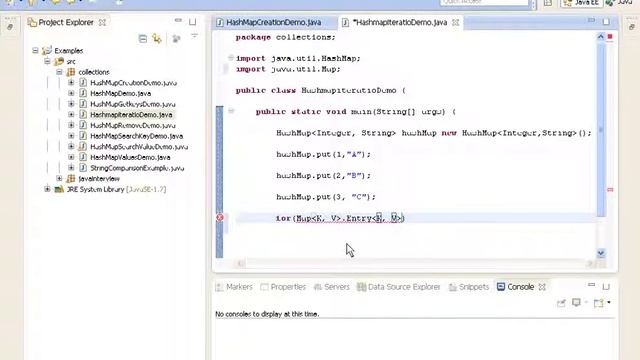Click the error marker beside the for loop
Viewport: 640px width, 360px height.
pos(220,218)
